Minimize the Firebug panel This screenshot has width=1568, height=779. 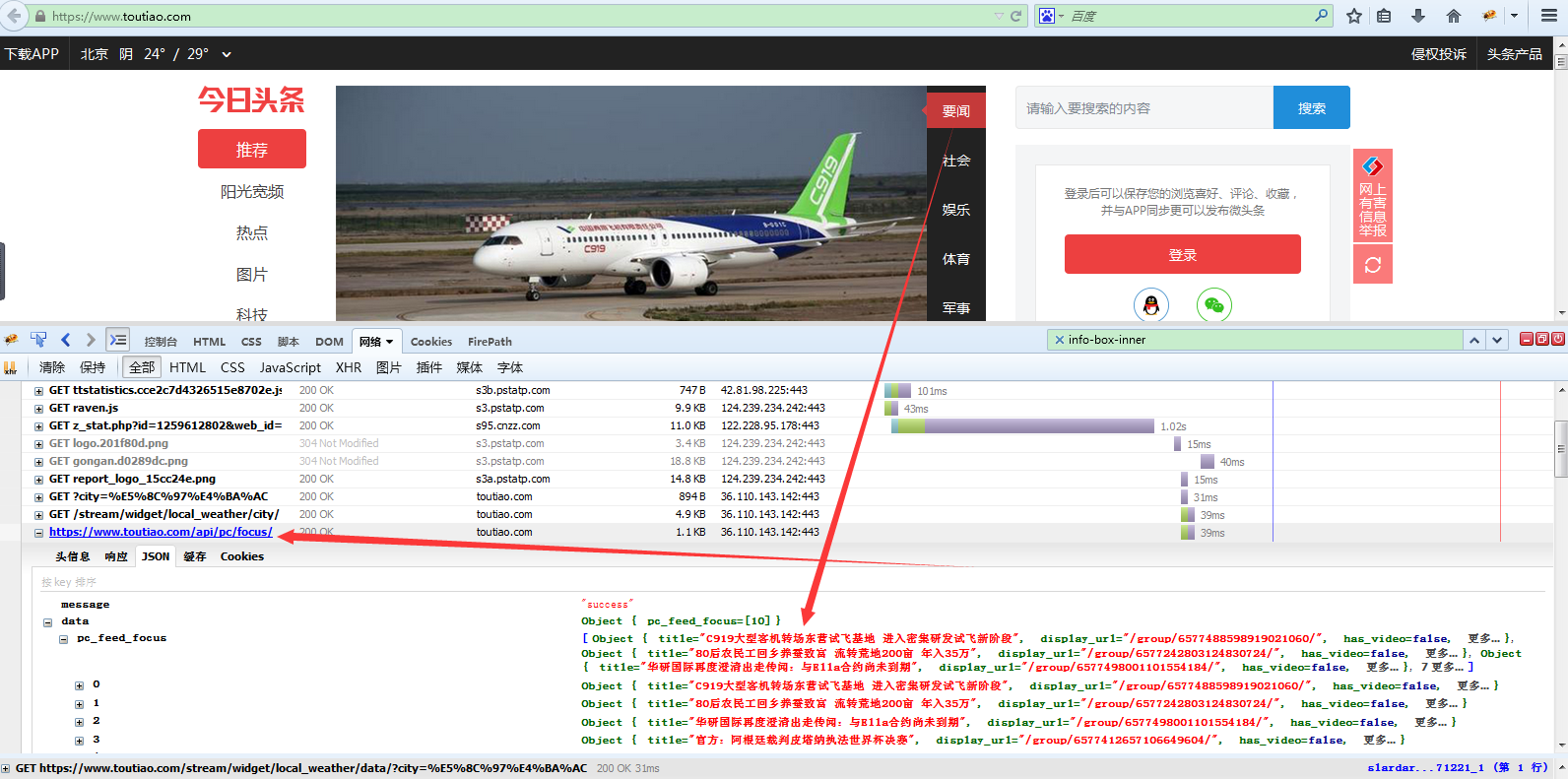click(1527, 339)
